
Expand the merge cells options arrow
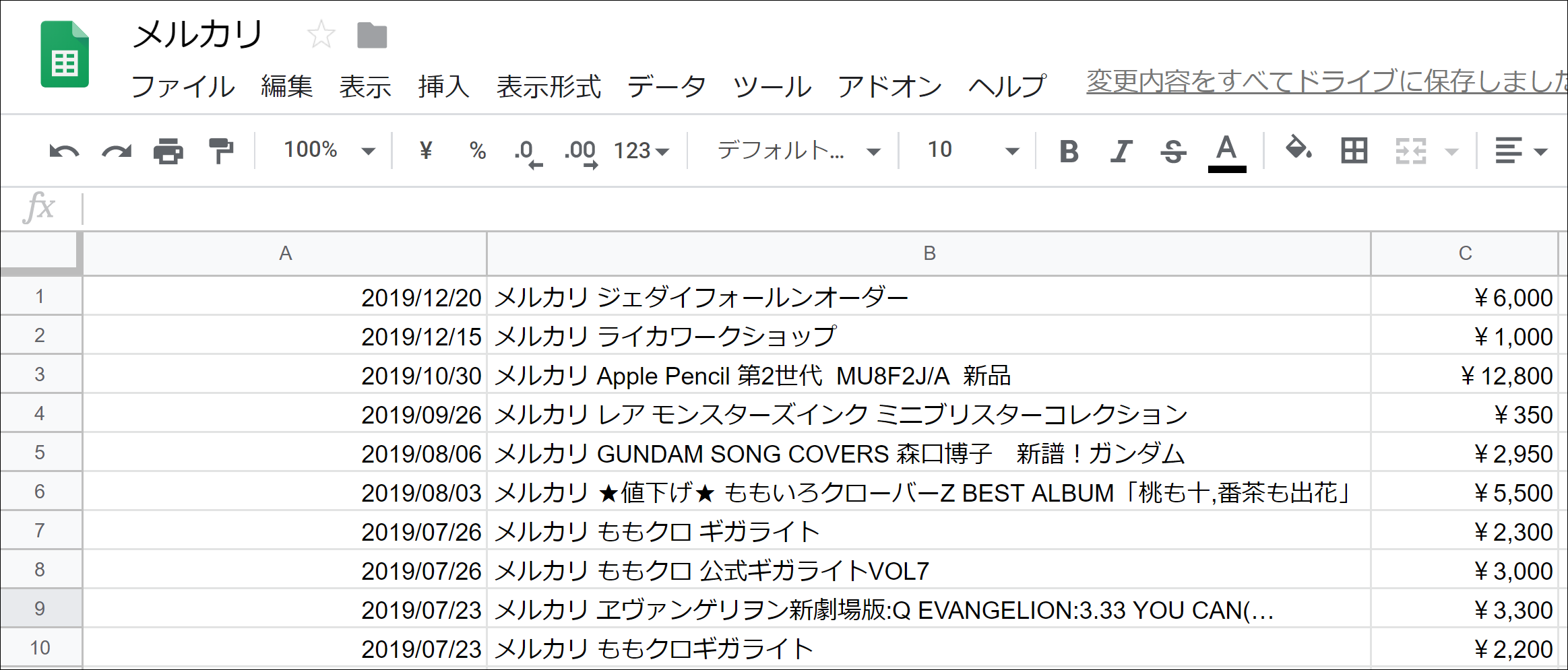1452,152
